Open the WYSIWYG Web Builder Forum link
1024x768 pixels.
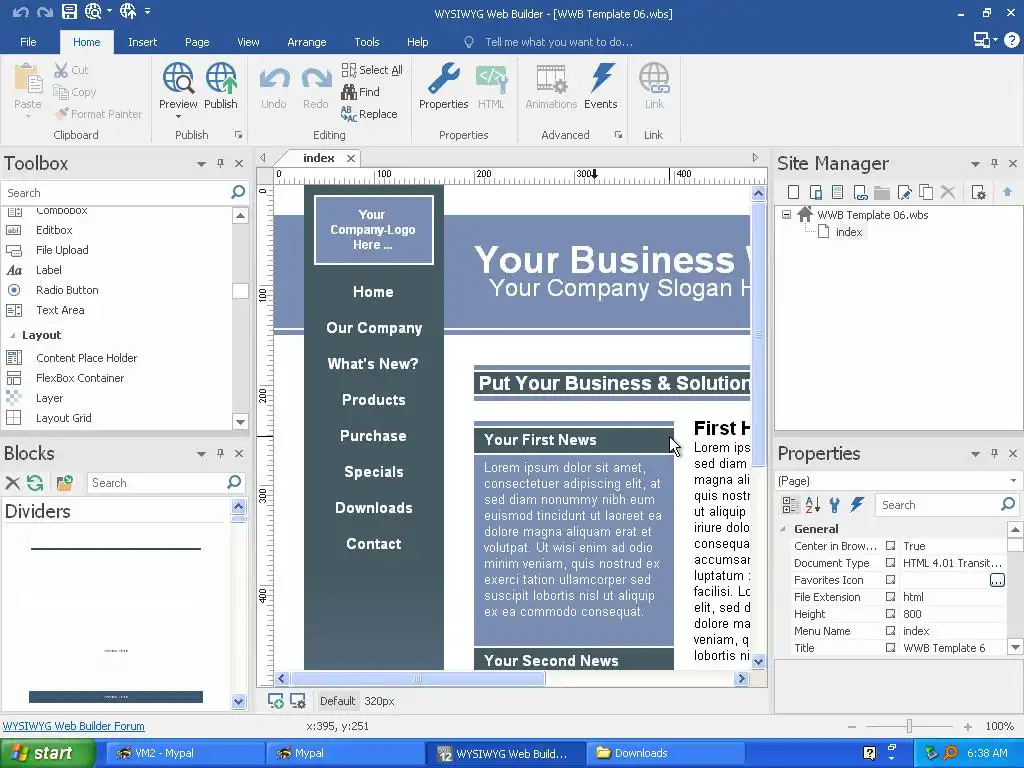(74, 726)
